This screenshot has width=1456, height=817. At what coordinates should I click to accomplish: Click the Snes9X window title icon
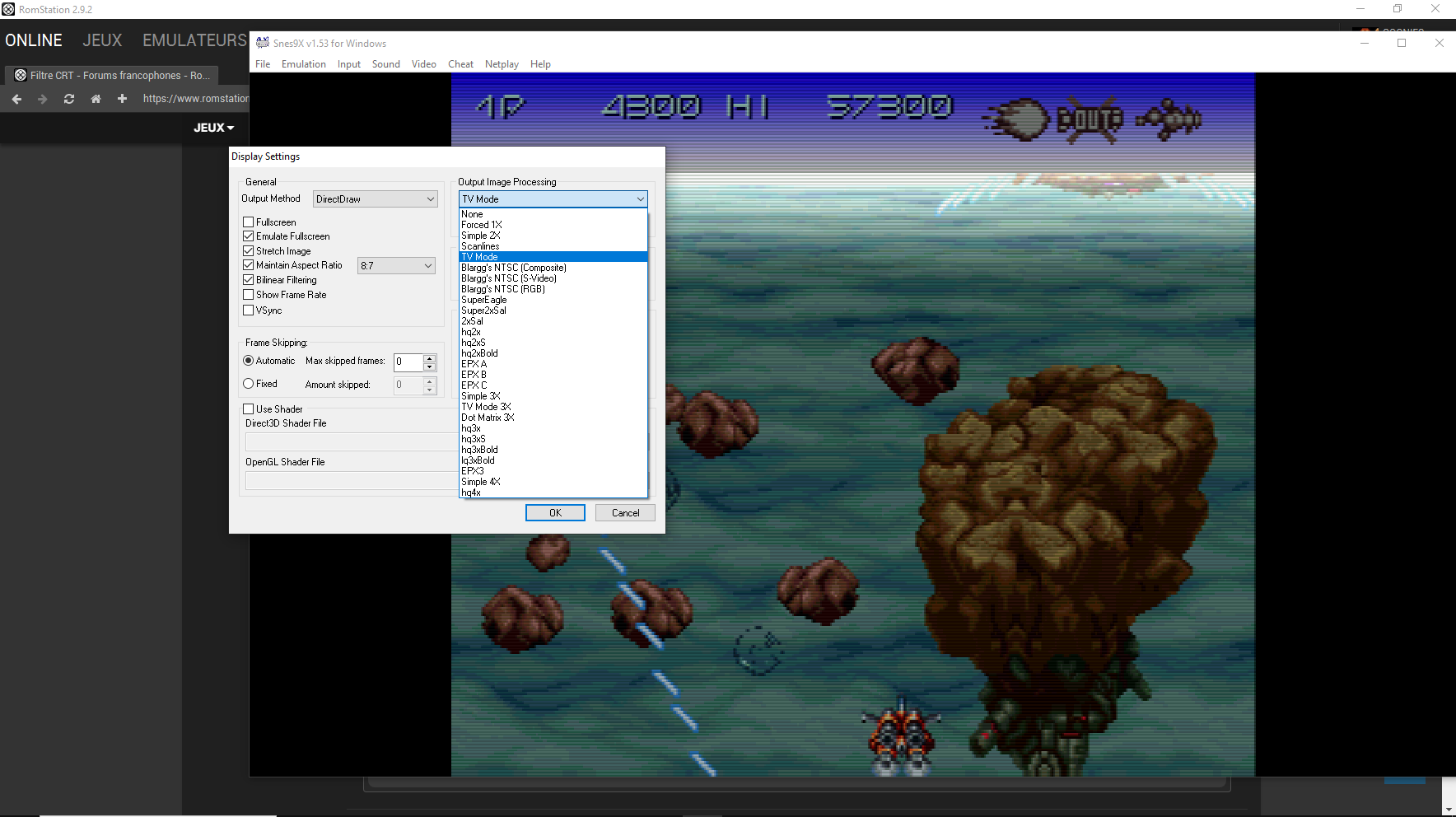[263, 43]
